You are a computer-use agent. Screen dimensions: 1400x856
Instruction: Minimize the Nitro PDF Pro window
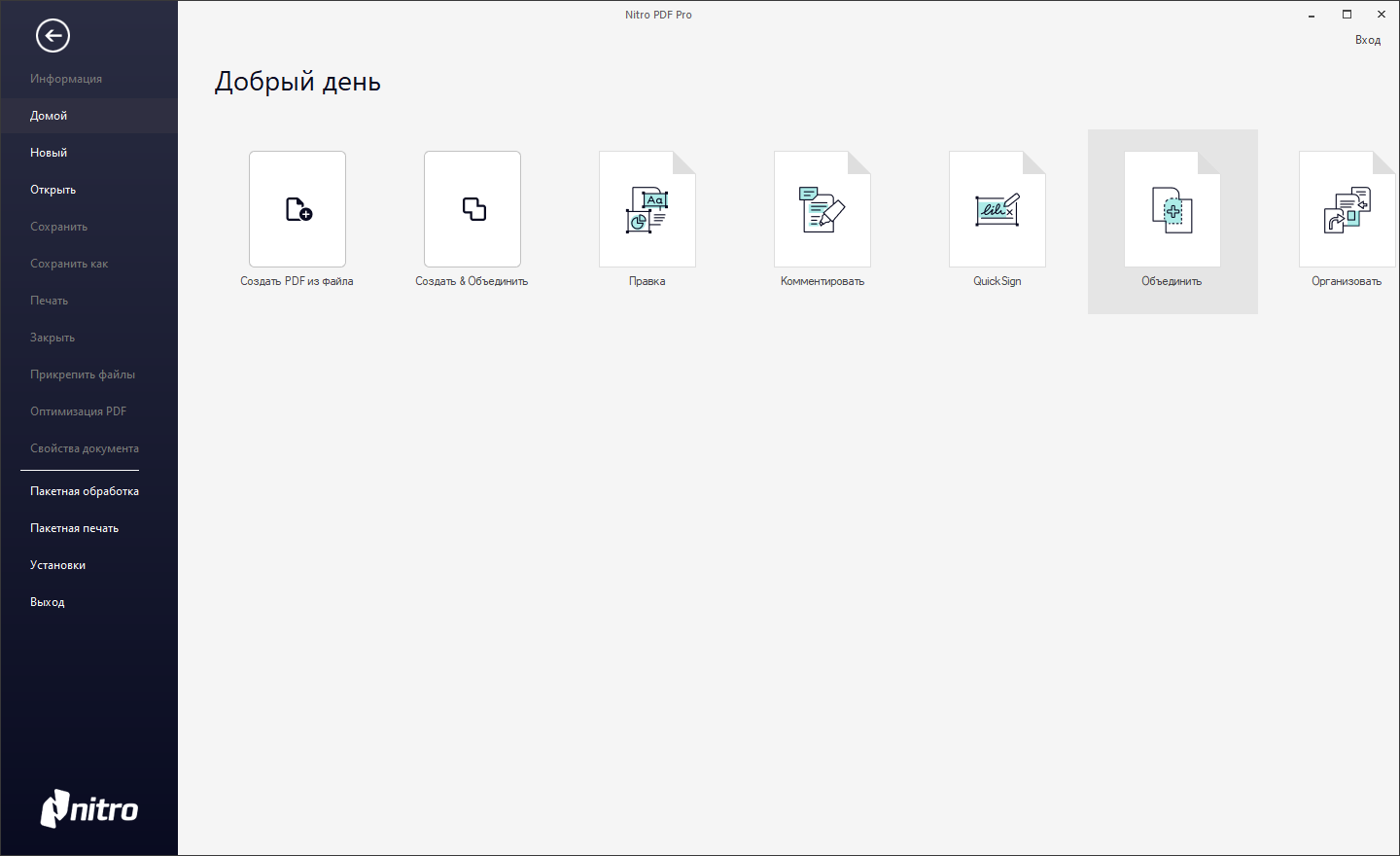(1312, 15)
